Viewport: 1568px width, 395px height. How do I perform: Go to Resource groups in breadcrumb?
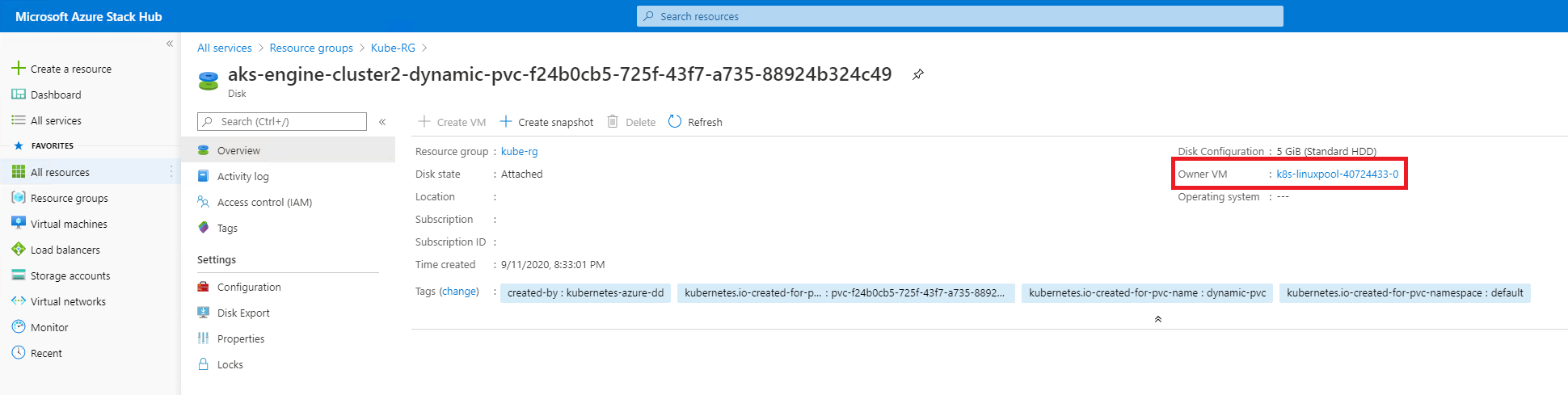coord(311,48)
